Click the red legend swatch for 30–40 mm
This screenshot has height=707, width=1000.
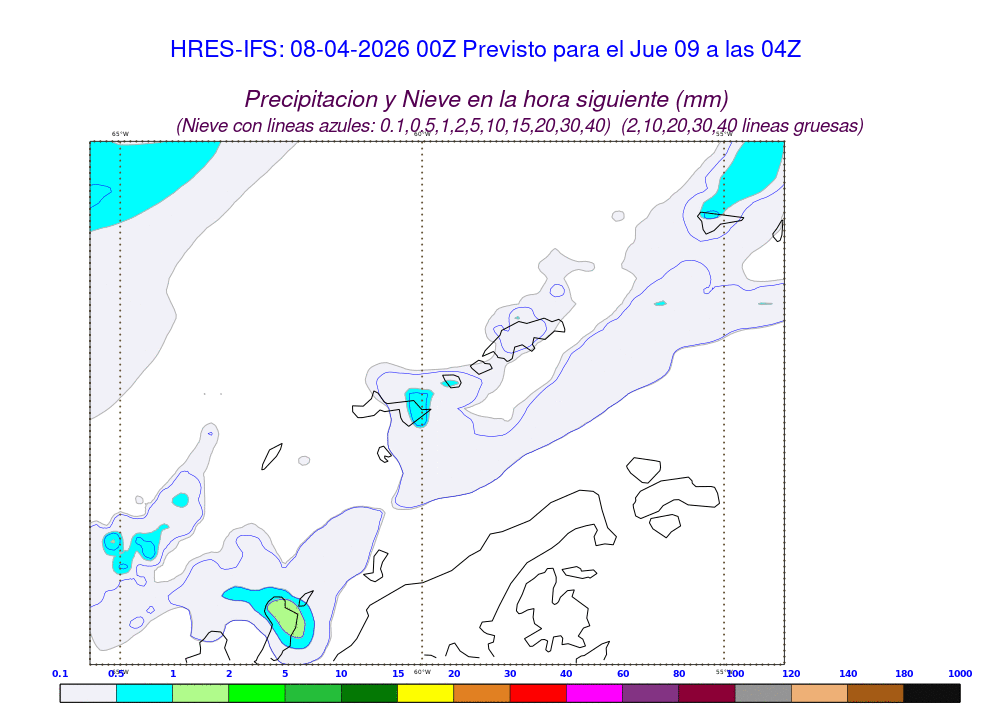pos(538,692)
